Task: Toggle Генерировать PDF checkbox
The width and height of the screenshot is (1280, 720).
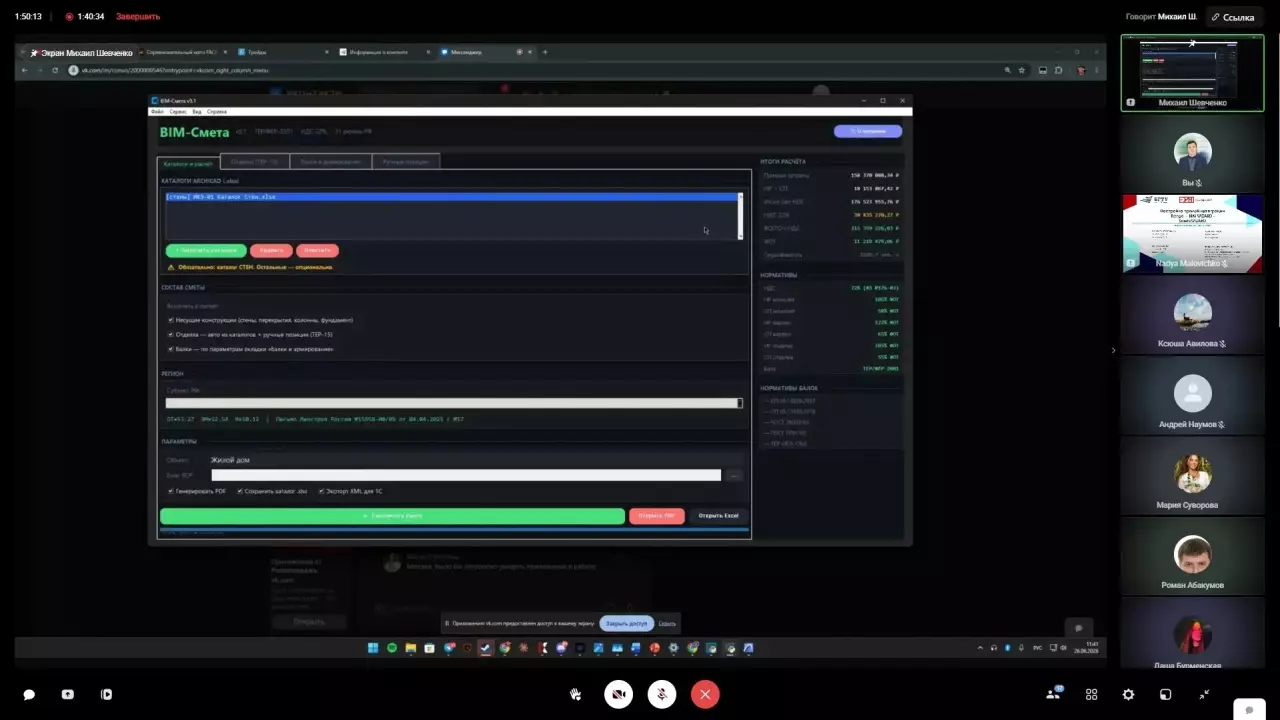Action: coord(171,491)
